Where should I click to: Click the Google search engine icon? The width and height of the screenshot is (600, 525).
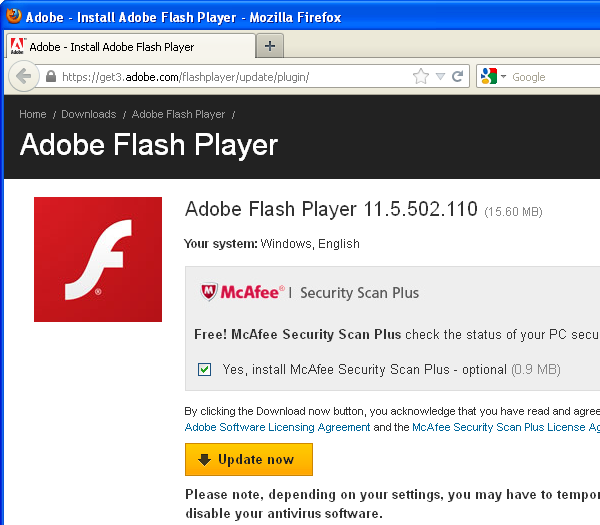point(489,76)
